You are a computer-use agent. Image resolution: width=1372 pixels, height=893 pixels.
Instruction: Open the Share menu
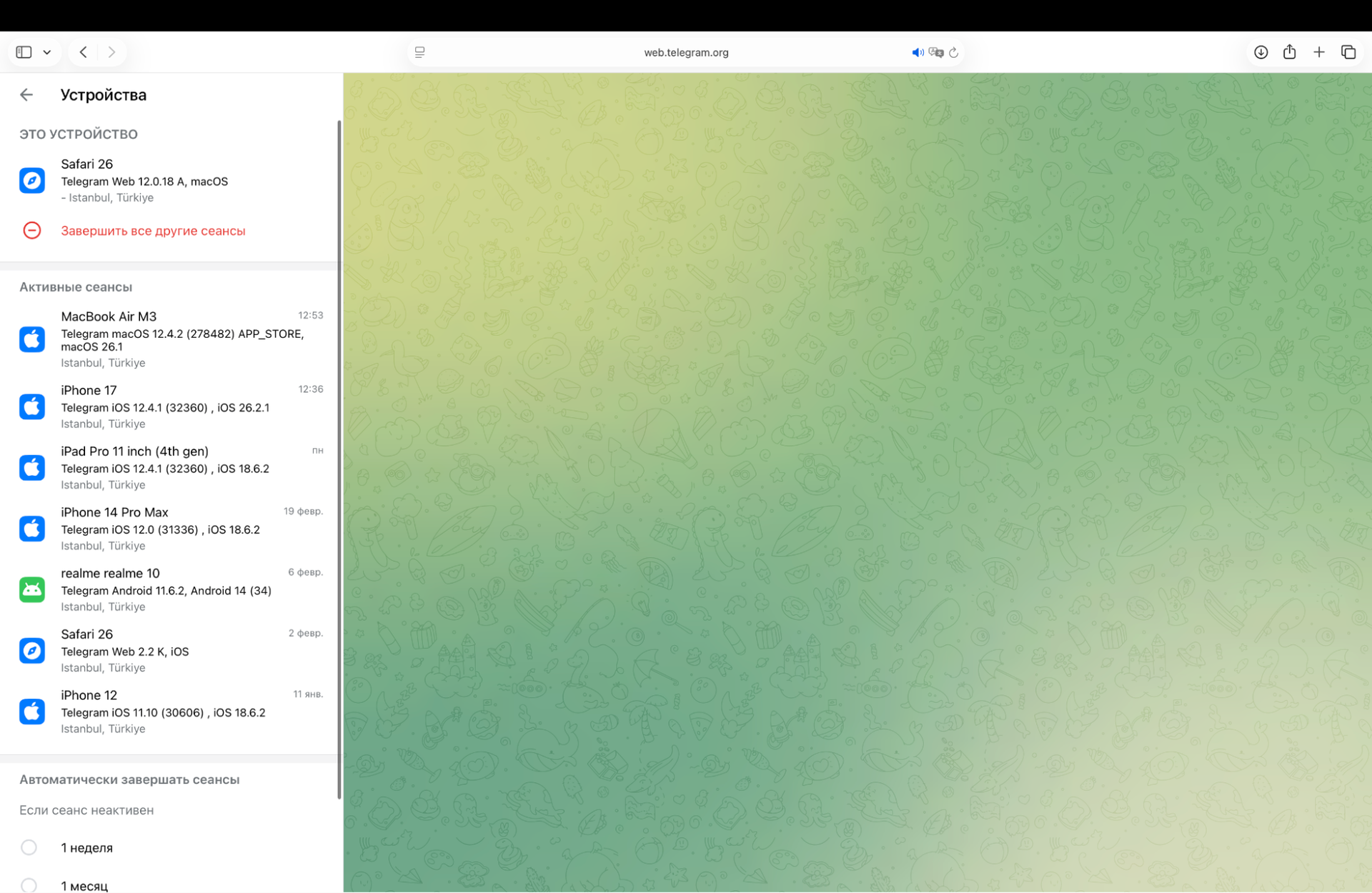coord(1290,51)
